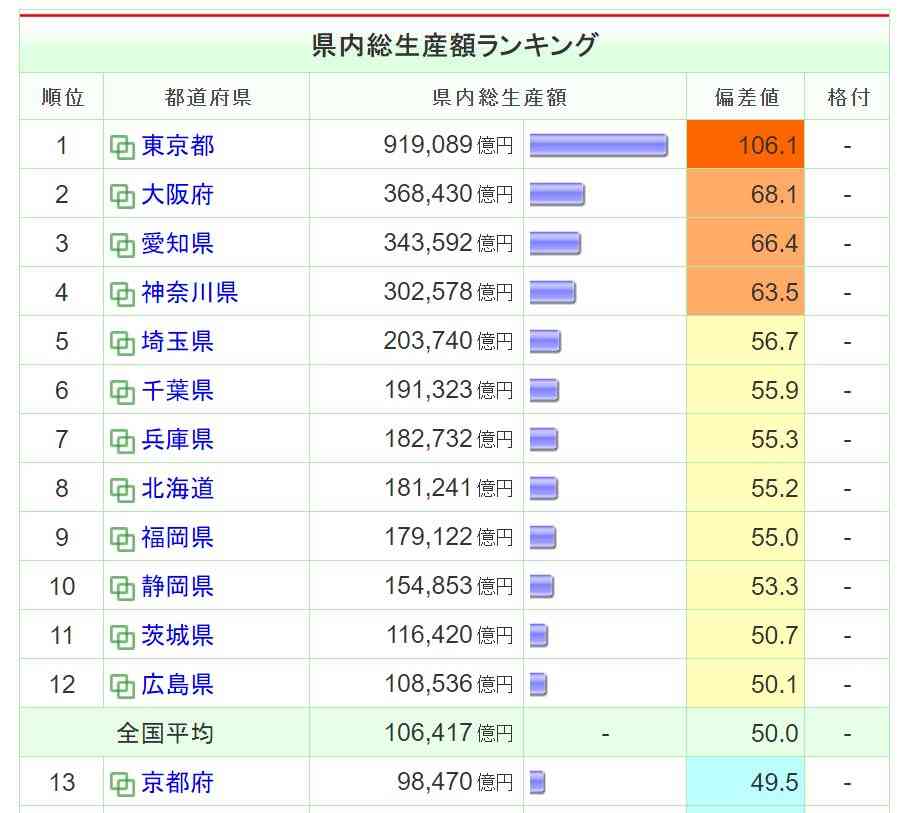Click the orange 106.1 deviation cell
This screenshot has height=813, width=910.
[746, 146]
